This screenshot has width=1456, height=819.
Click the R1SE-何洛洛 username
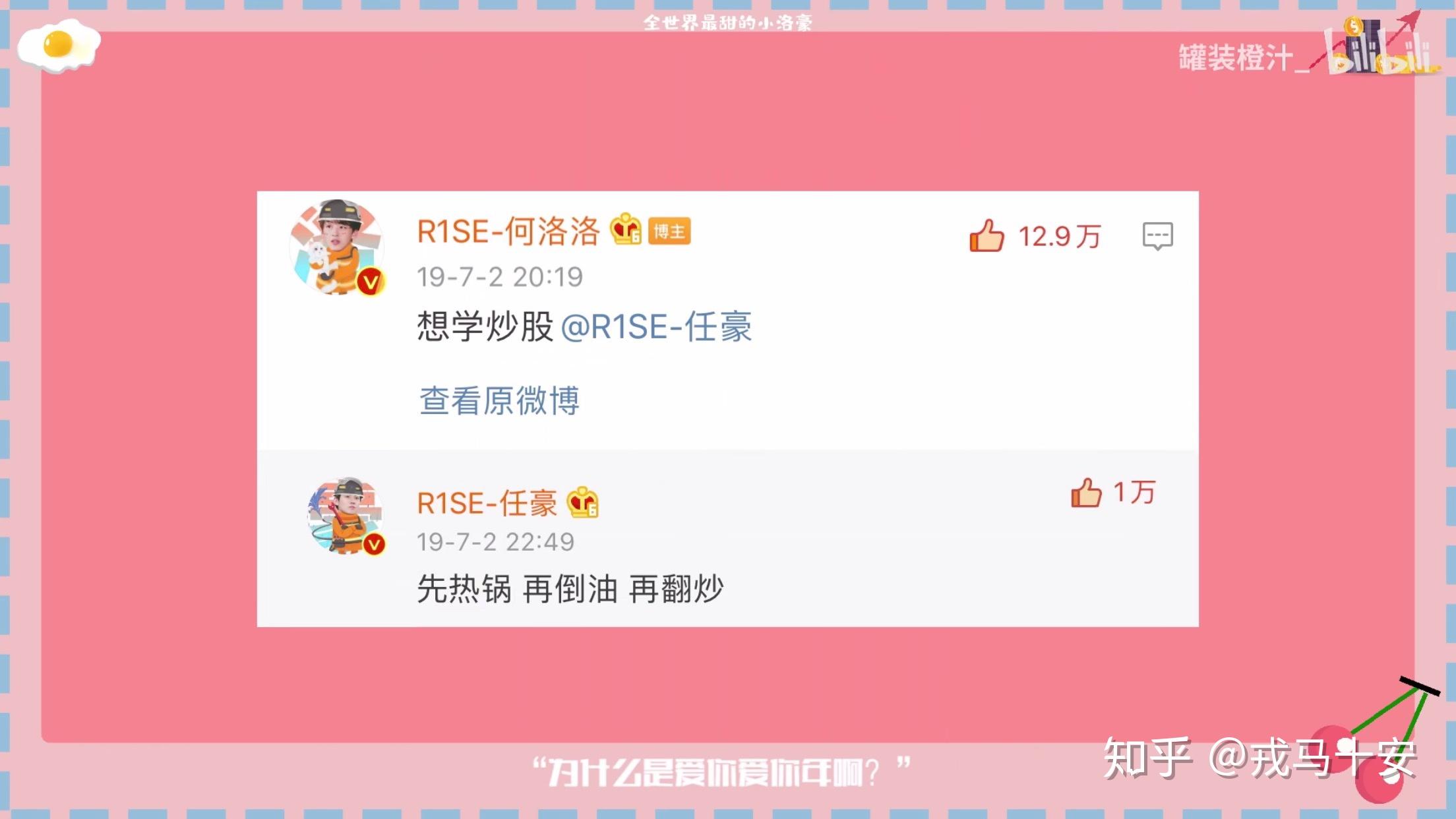point(508,231)
